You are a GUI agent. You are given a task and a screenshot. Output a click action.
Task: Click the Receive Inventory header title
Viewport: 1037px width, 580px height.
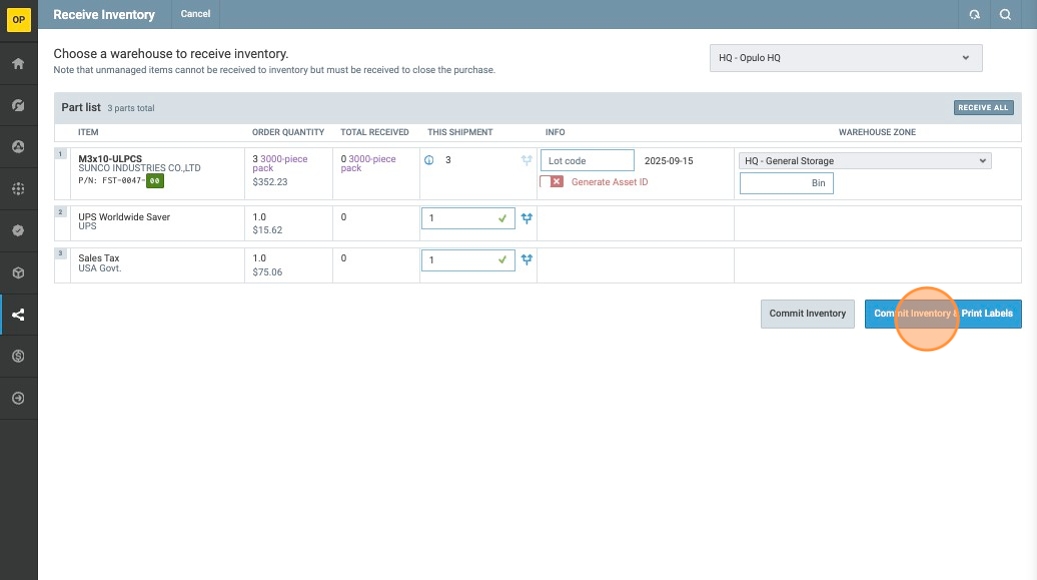pos(104,15)
